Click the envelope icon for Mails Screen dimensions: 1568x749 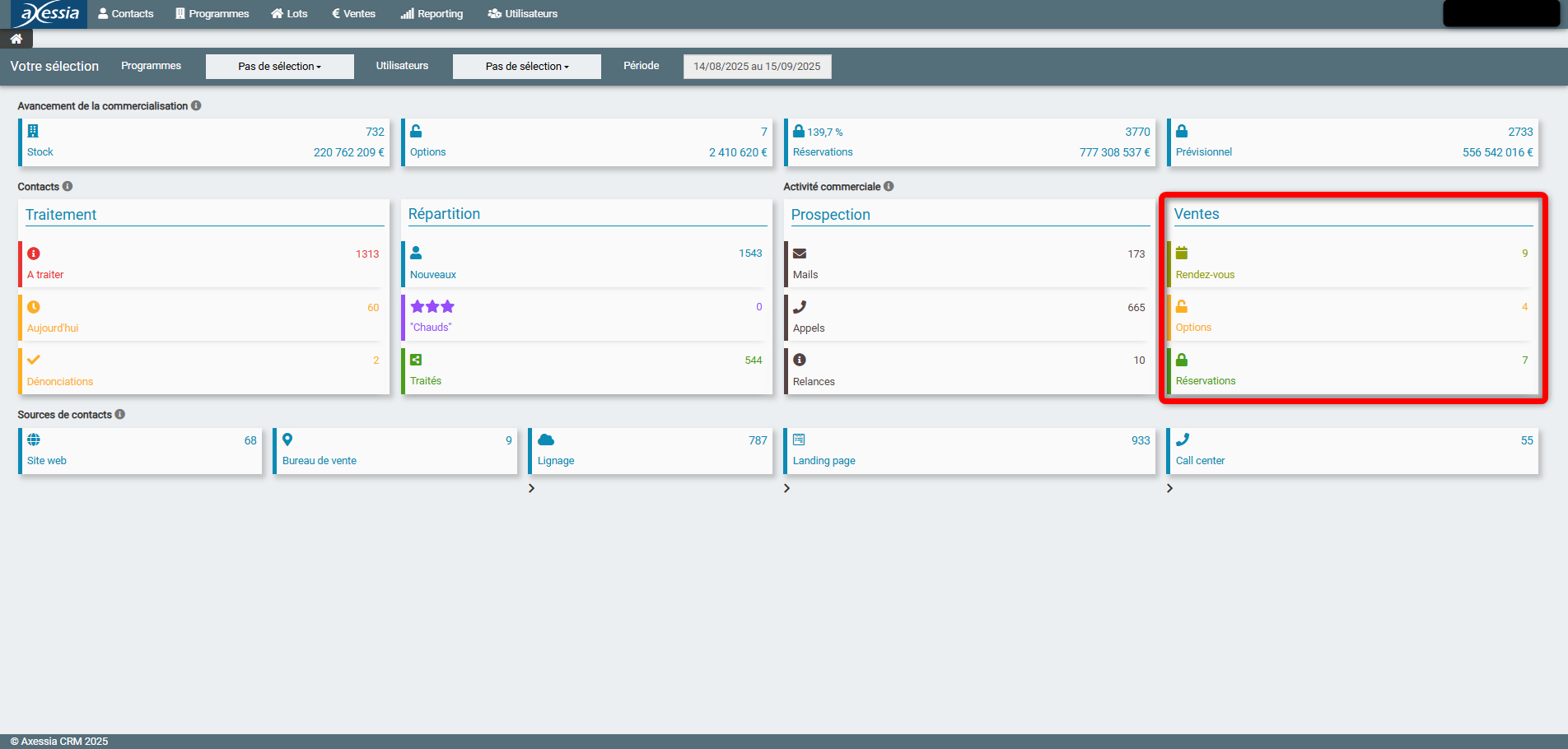tap(800, 254)
